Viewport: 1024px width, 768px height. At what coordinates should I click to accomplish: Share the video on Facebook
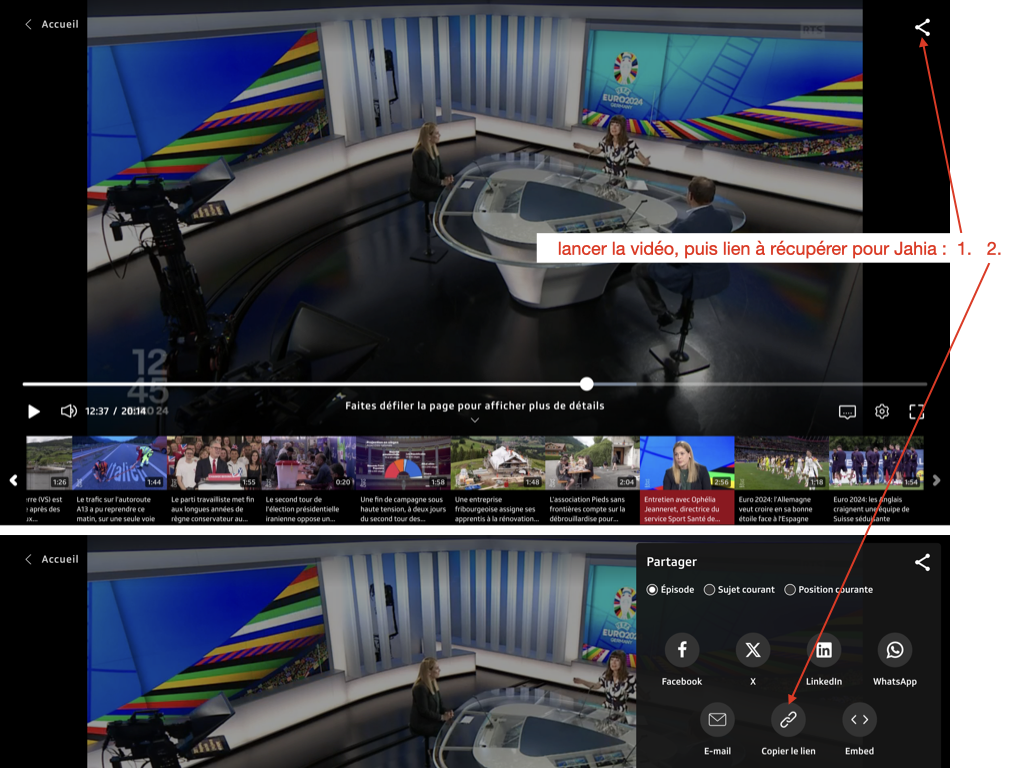coord(682,650)
